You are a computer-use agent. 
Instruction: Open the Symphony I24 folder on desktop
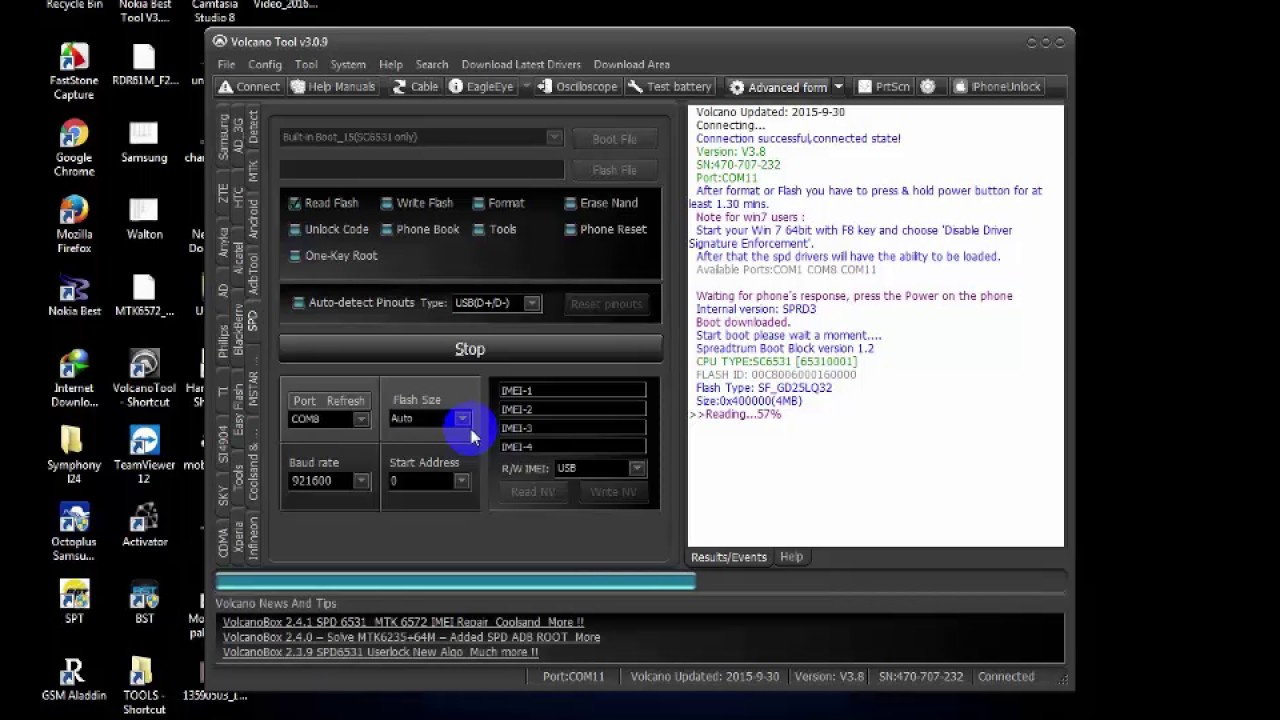click(x=74, y=456)
